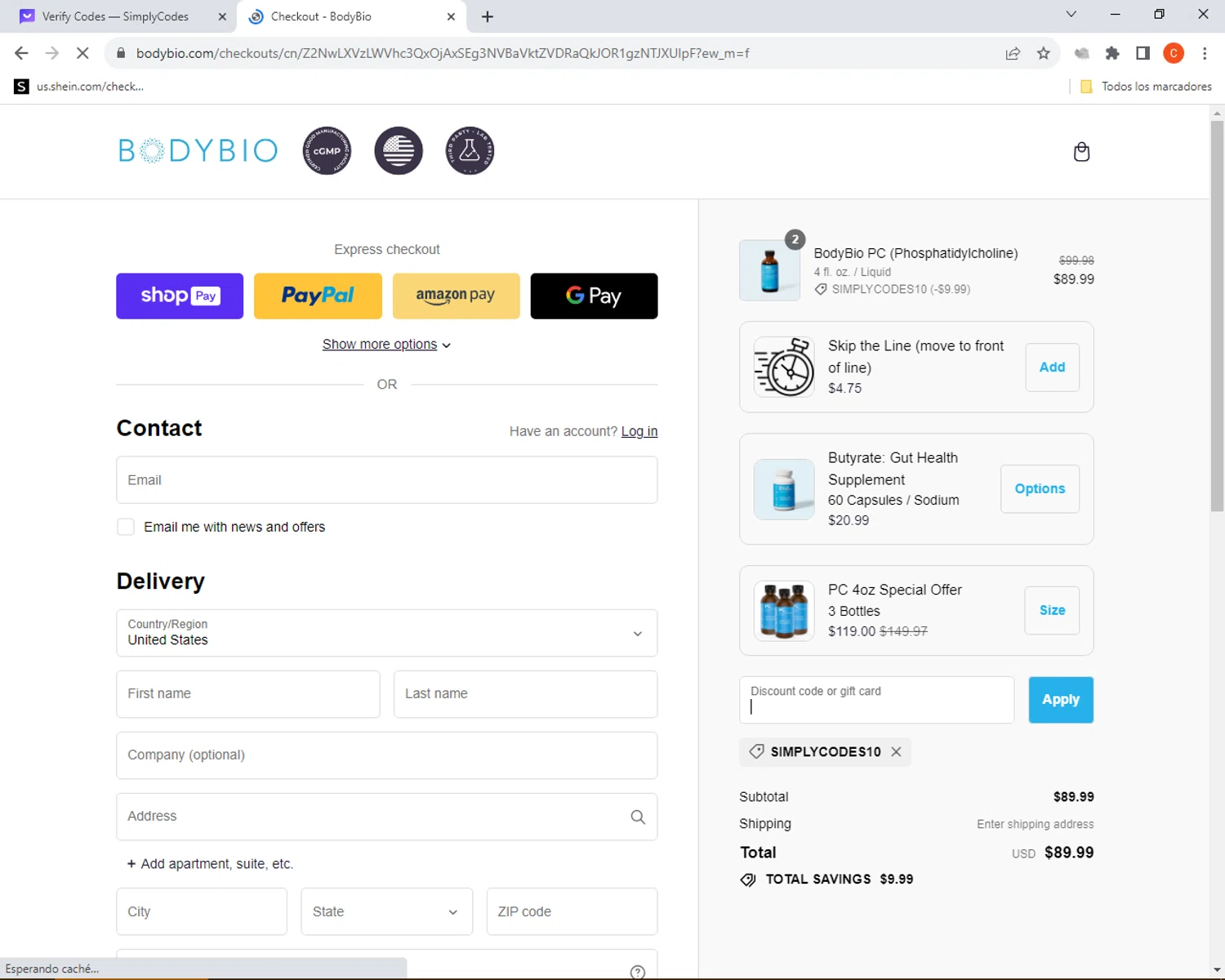Open the Chrome three-dot menu
The height and width of the screenshot is (980, 1225).
(x=1205, y=53)
